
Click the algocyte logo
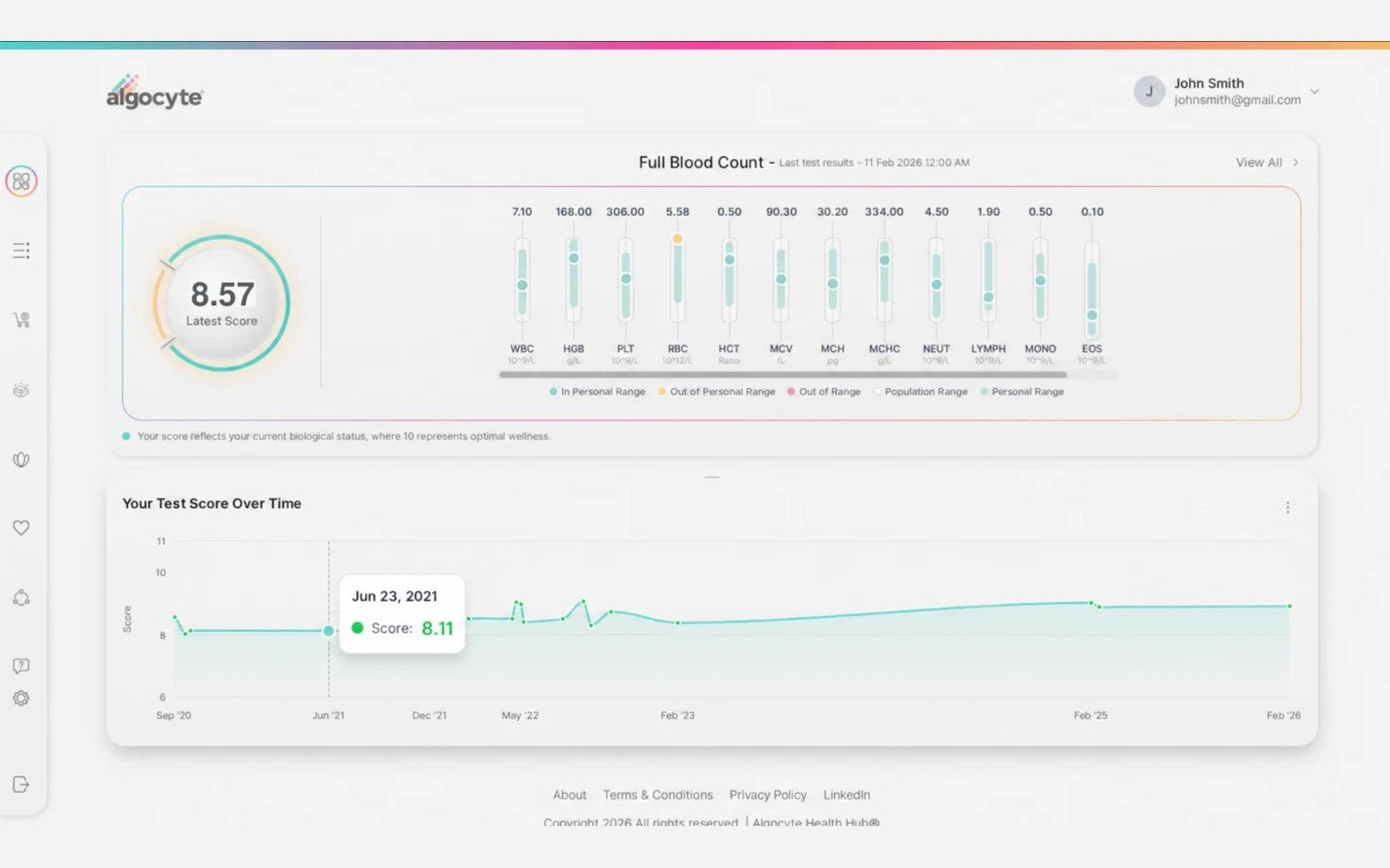[x=154, y=92]
